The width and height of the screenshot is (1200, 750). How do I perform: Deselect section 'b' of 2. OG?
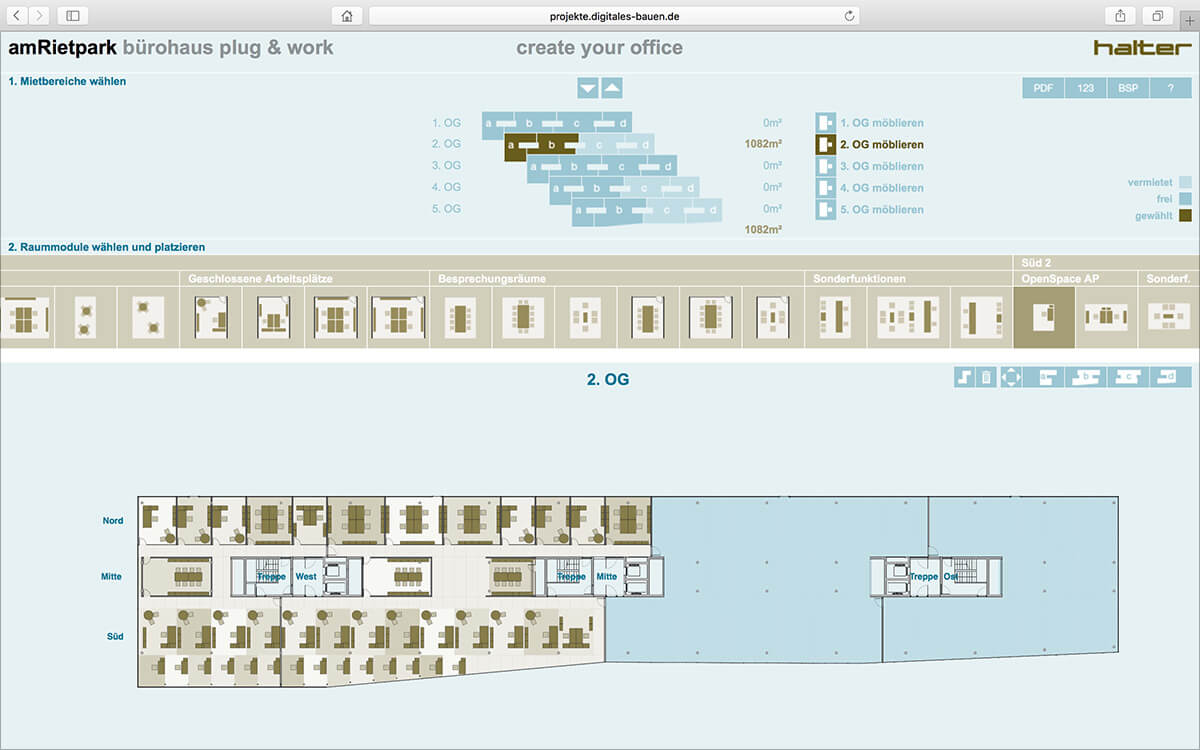(x=551, y=145)
